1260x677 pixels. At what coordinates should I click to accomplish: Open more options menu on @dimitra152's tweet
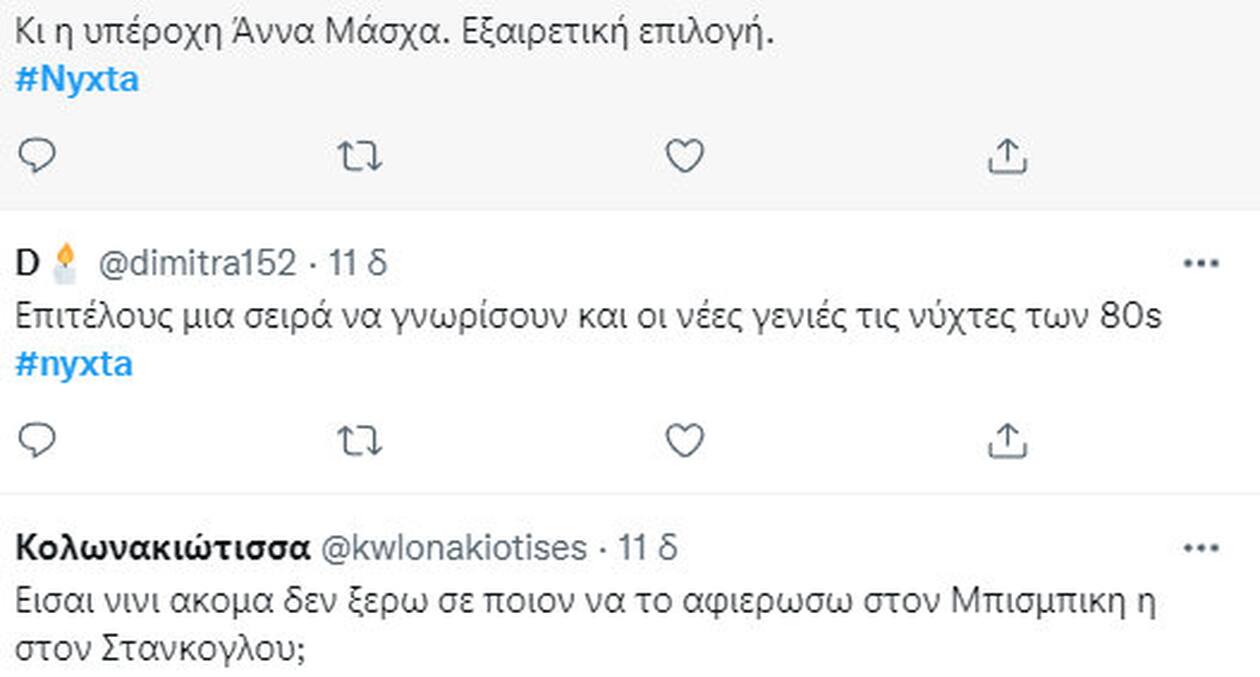click(1201, 264)
